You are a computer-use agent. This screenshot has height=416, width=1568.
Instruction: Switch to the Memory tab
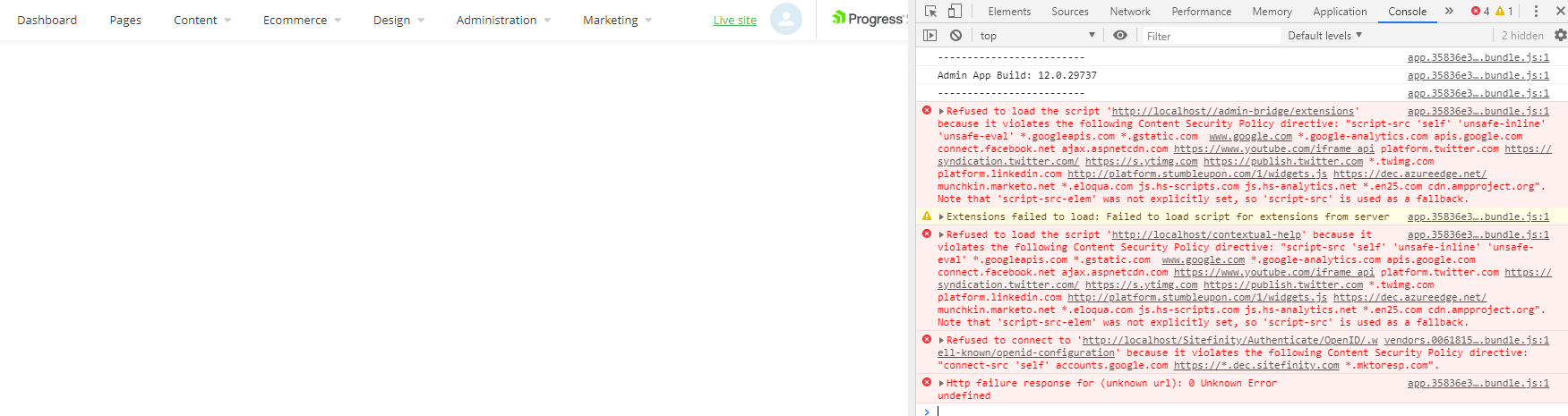coord(1272,12)
